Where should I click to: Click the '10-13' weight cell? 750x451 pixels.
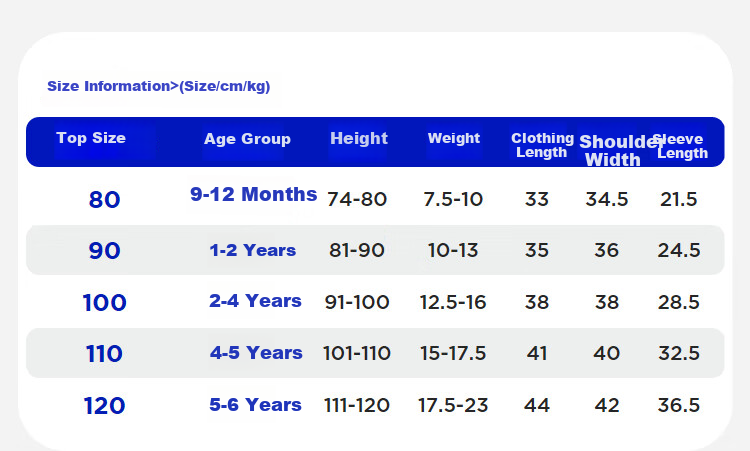tap(453, 250)
